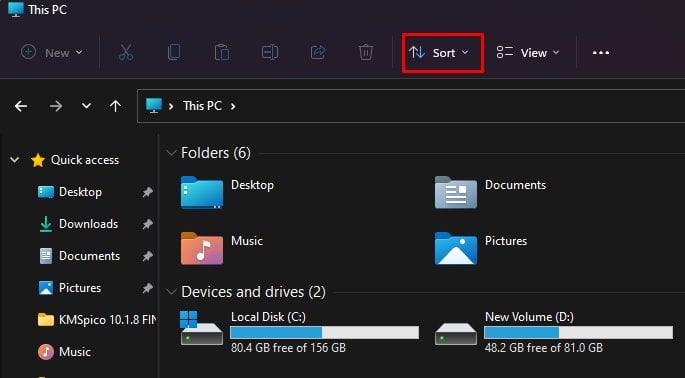Viewport: 685px width, 378px height.
Task: Click This PC in the address breadcrumb
Action: [202, 106]
